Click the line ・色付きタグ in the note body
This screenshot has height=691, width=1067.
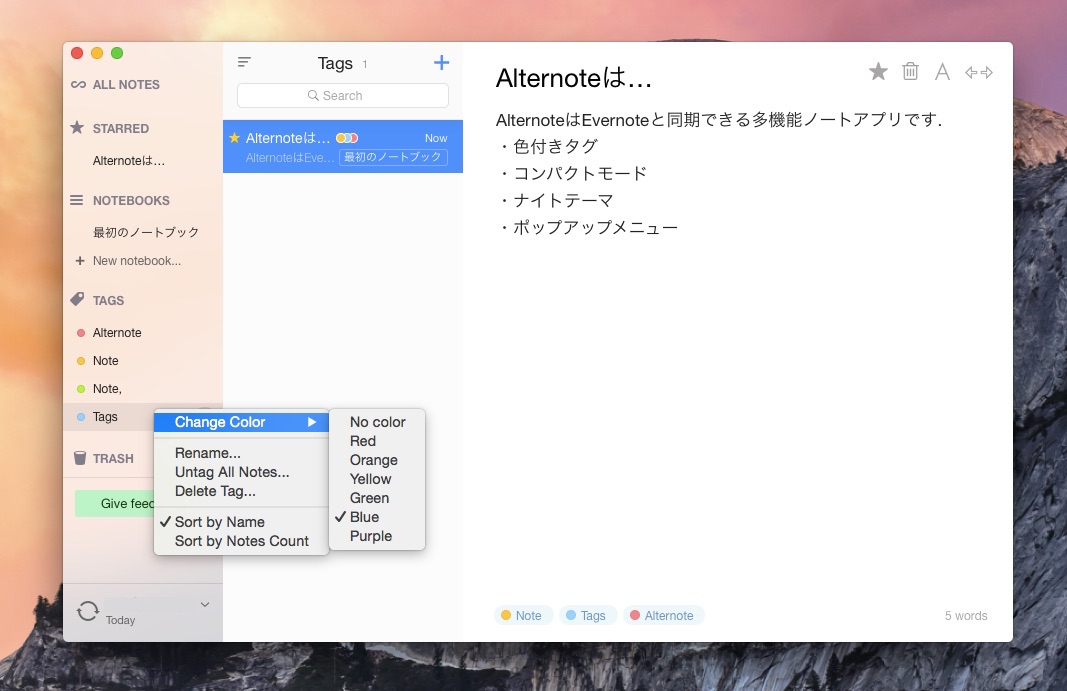pyautogui.click(x=548, y=146)
